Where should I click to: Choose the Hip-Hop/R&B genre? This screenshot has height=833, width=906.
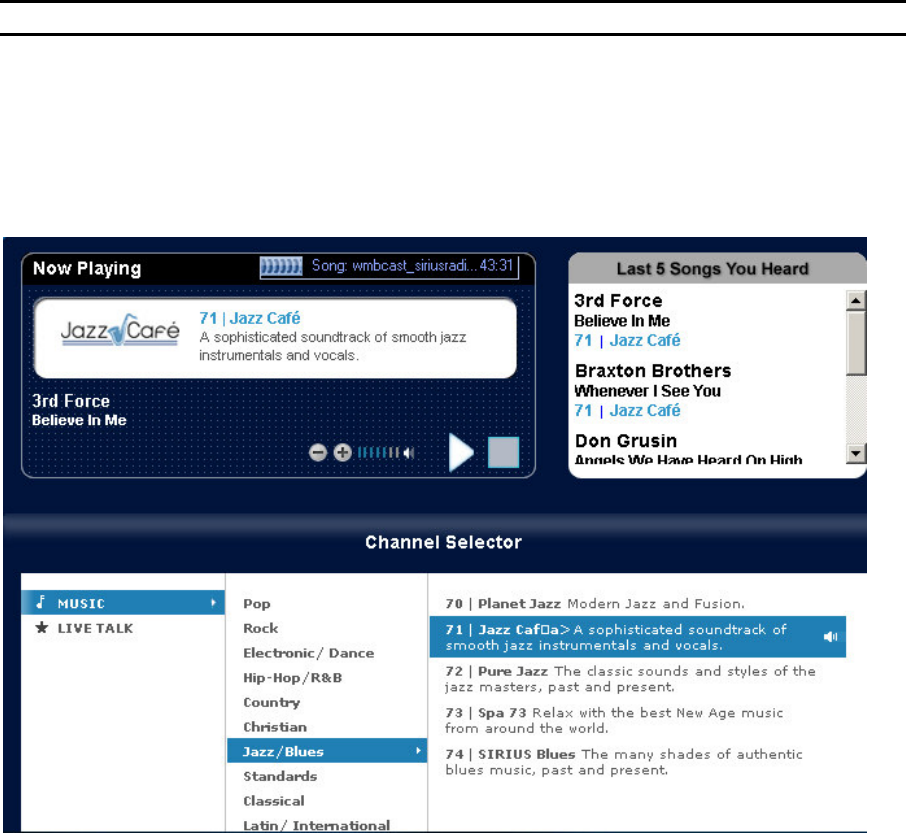[x=292, y=678]
